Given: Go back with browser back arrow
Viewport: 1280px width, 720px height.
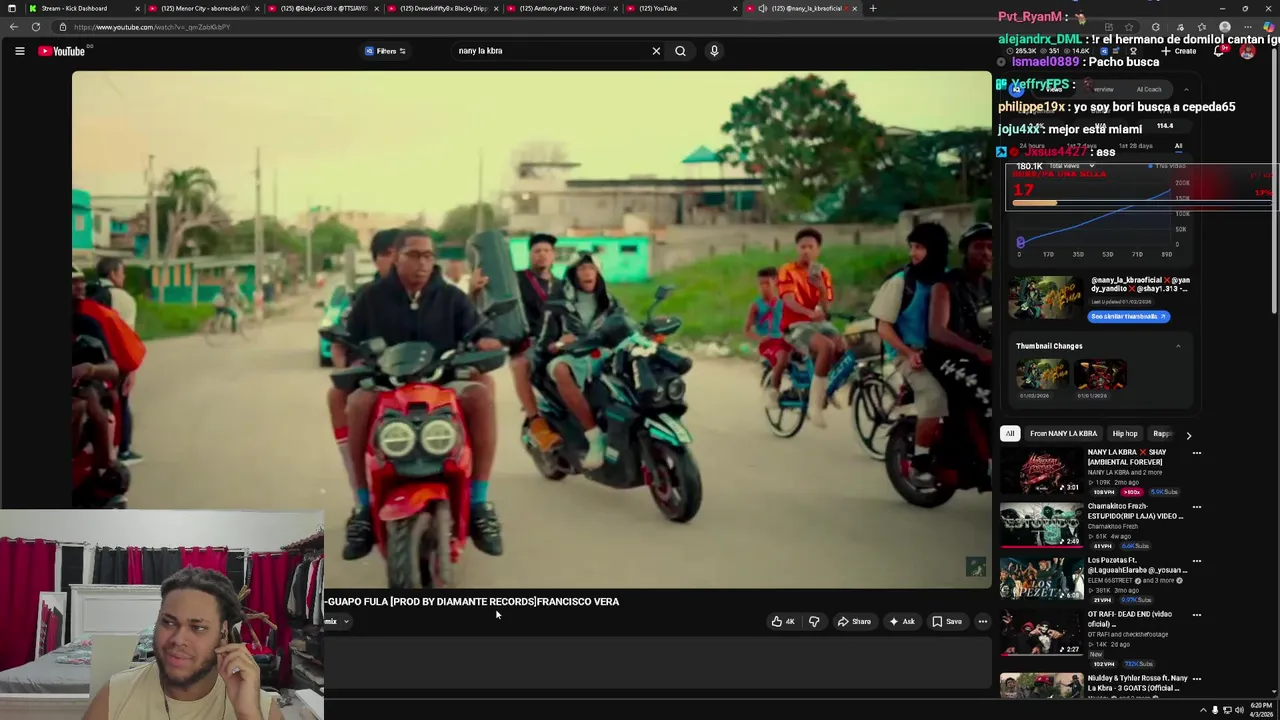Looking at the screenshot, I should [x=14, y=27].
